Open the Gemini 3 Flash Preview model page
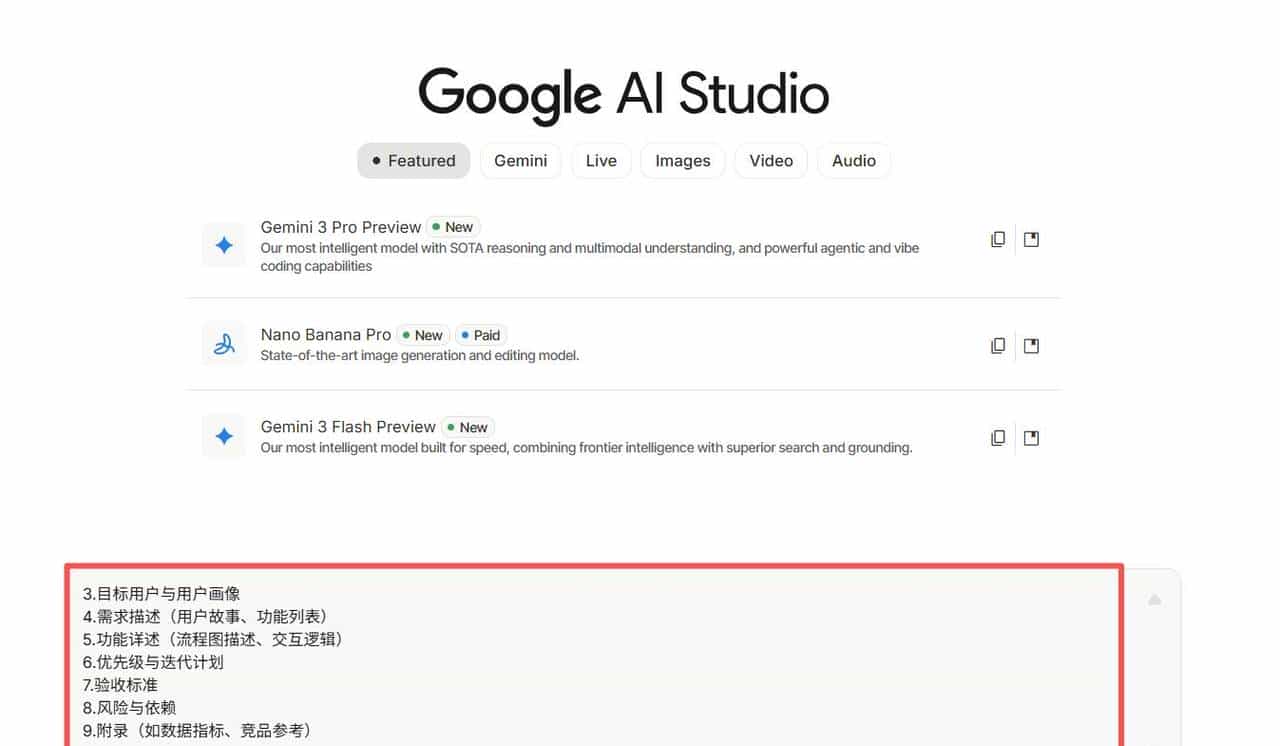Image resolution: width=1280 pixels, height=746 pixels. click(347, 426)
